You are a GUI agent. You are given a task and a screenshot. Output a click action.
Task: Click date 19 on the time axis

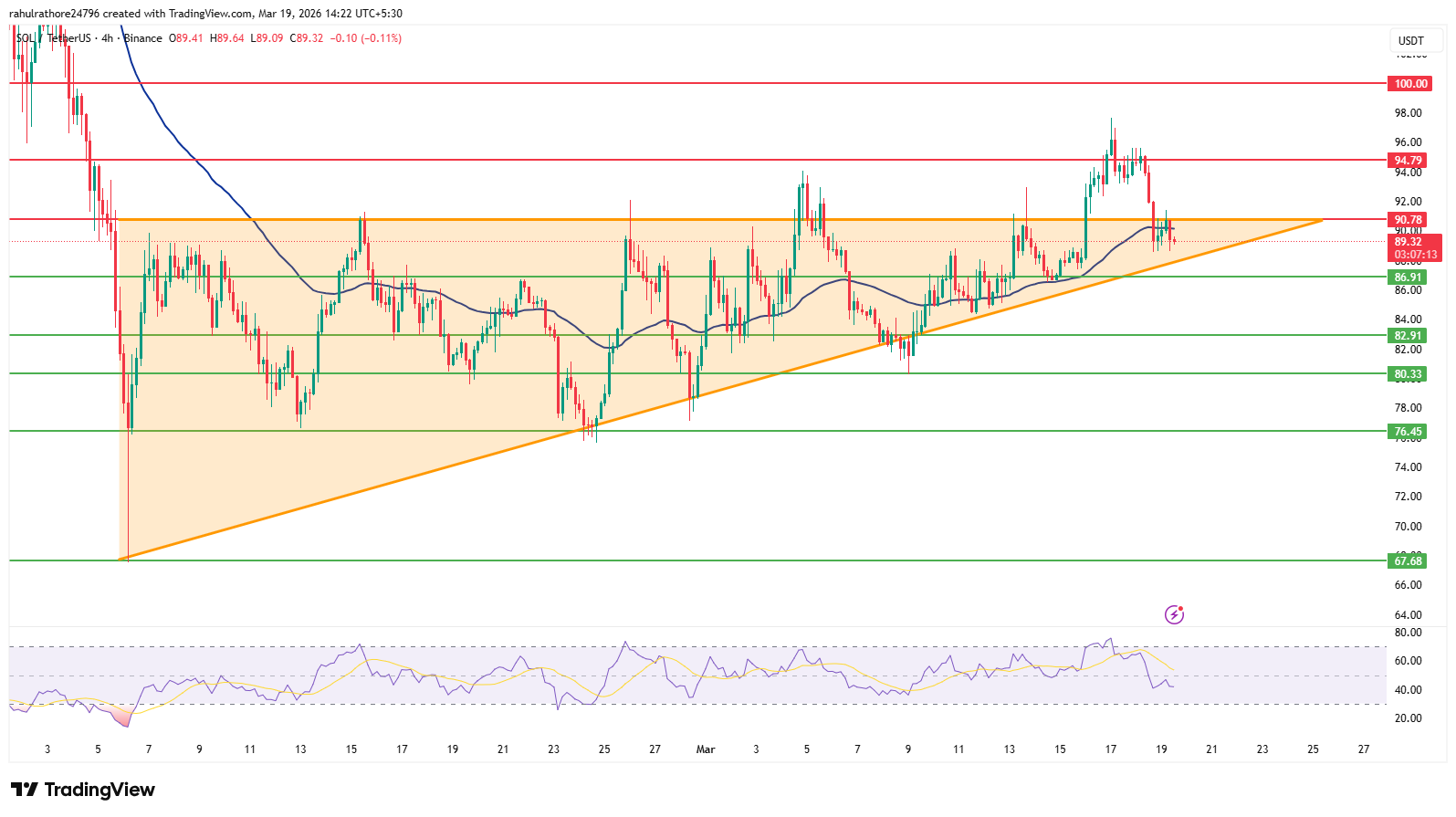[x=1161, y=749]
